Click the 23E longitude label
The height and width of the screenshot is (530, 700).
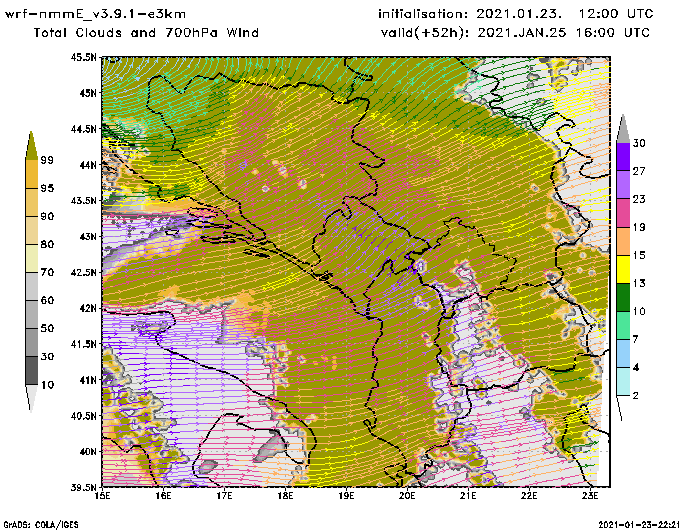(590, 496)
